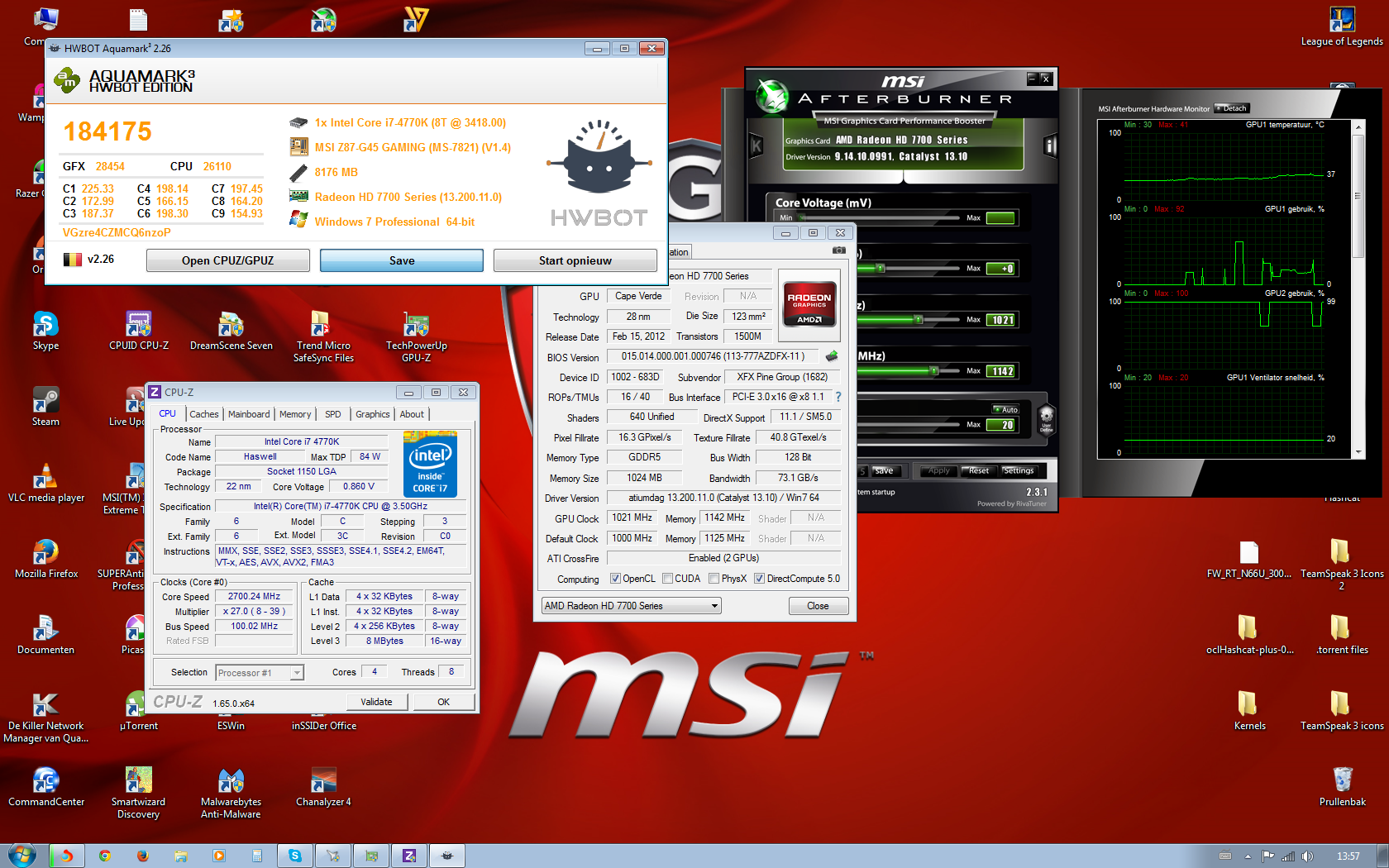1389x868 pixels.
Task: Click Detach button on Hardware Monitor
Action: pos(1232,108)
